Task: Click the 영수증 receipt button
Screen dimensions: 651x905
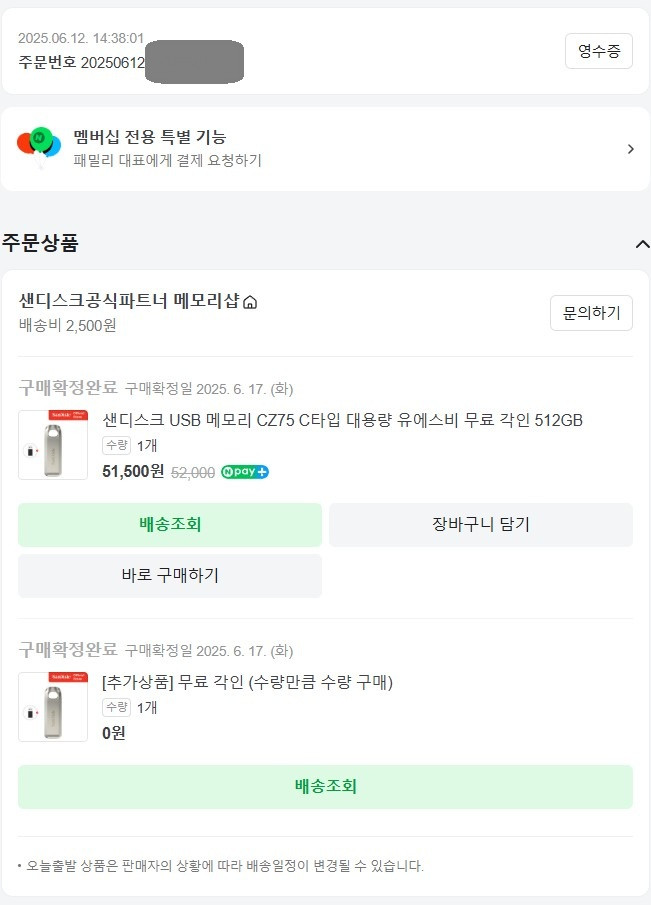Action: (598, 50)
